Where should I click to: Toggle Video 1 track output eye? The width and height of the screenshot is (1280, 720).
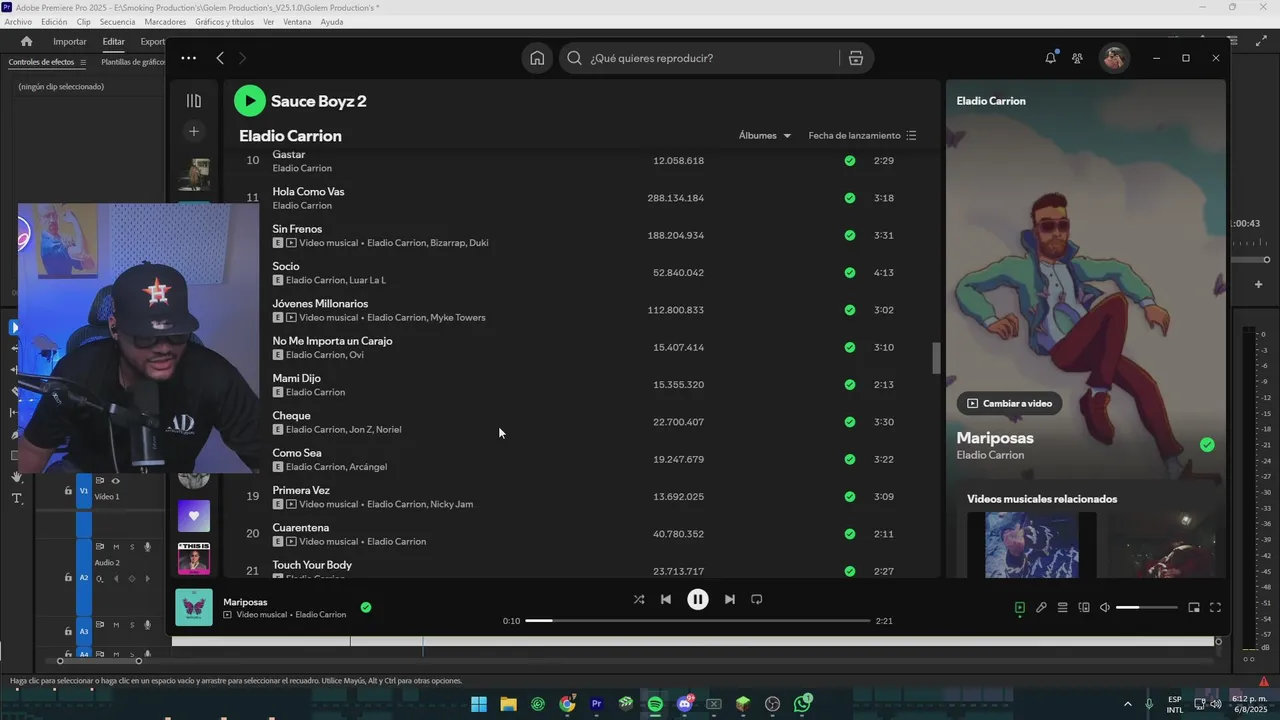click(115, 481)
